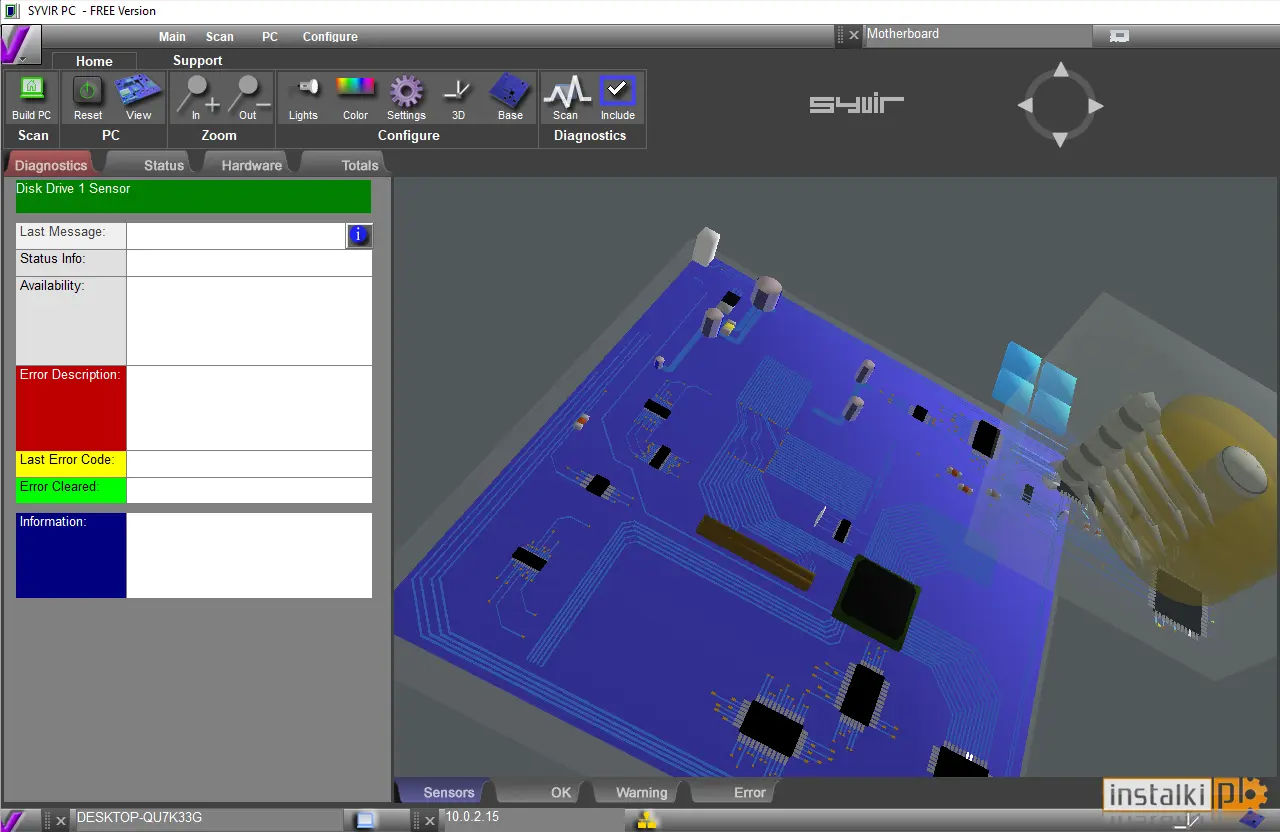The width and height of the screenshot is (1280, 832).
Task: Toggle the 3D axes view option
Action: (x=457, y=91)
